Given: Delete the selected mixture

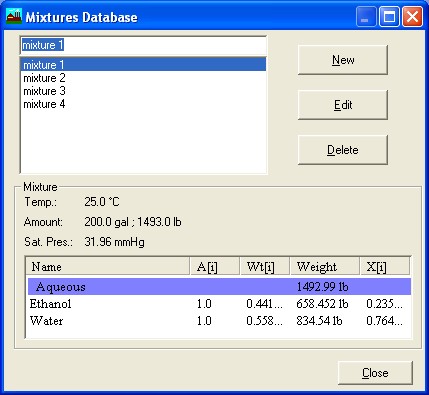Looking at the screenshot, I should click(x=343, y=150).
